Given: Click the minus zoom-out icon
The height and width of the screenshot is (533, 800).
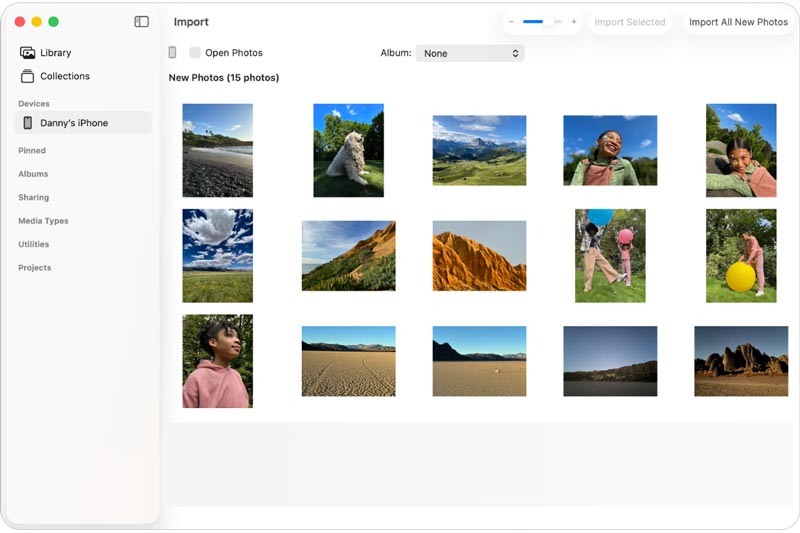Looking at the screenshot, I should tap(511, 22).
